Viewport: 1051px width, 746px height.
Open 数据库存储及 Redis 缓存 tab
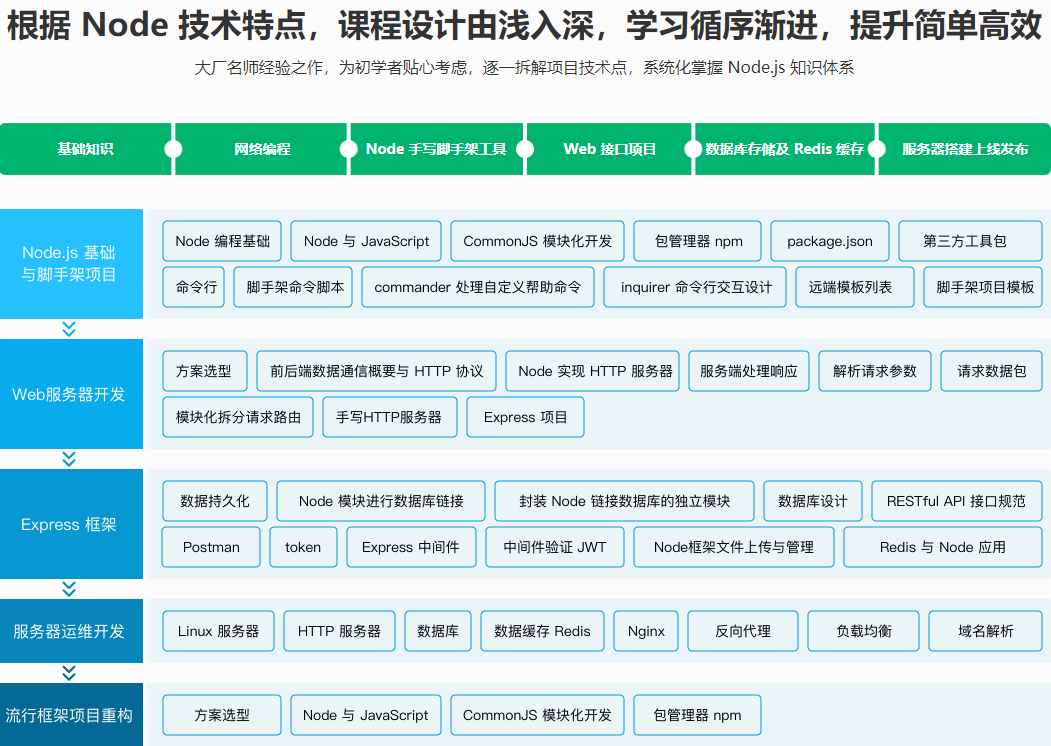[785, 149]
